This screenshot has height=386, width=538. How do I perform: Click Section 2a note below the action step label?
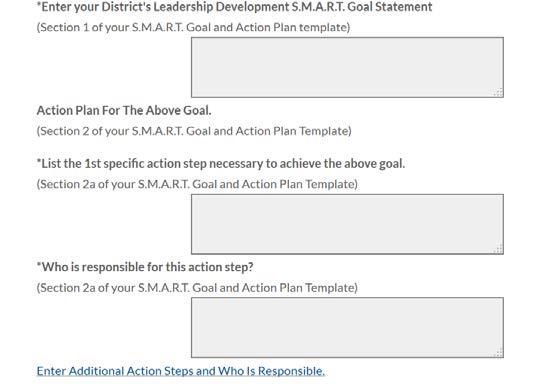pyautogui.click(x=197, y=184)
